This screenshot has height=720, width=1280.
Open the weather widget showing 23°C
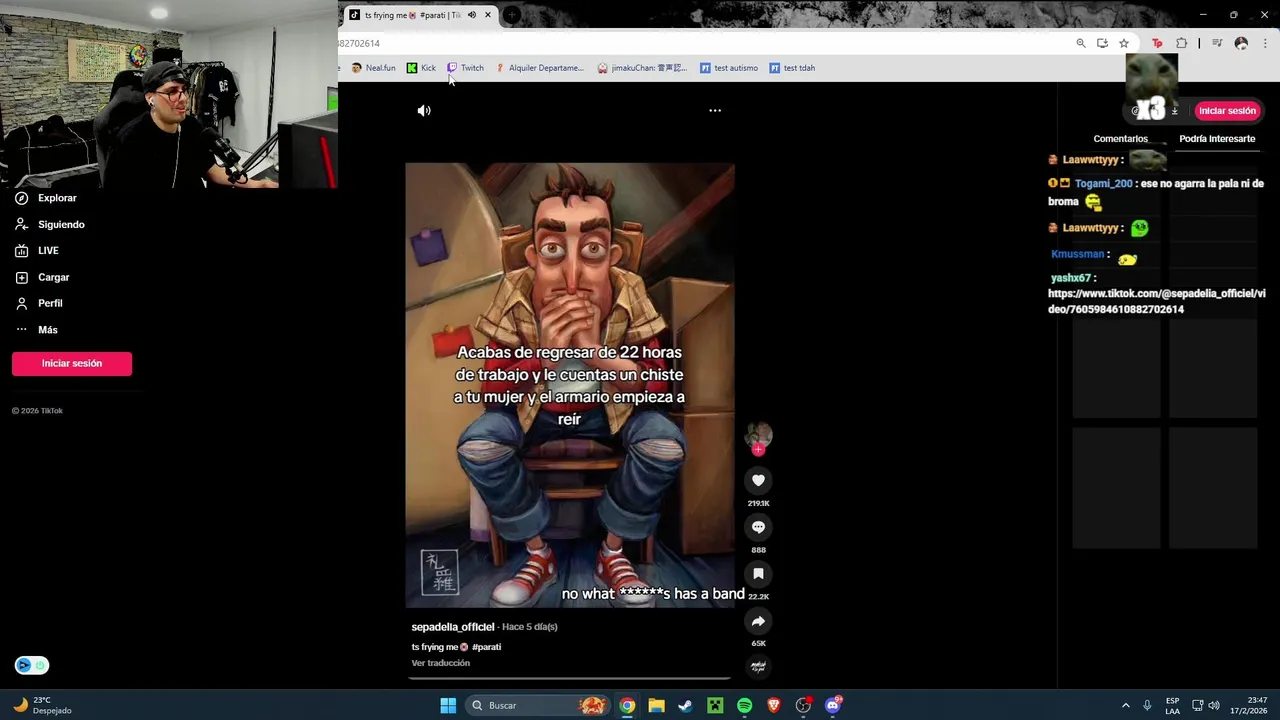pos(42,705)
